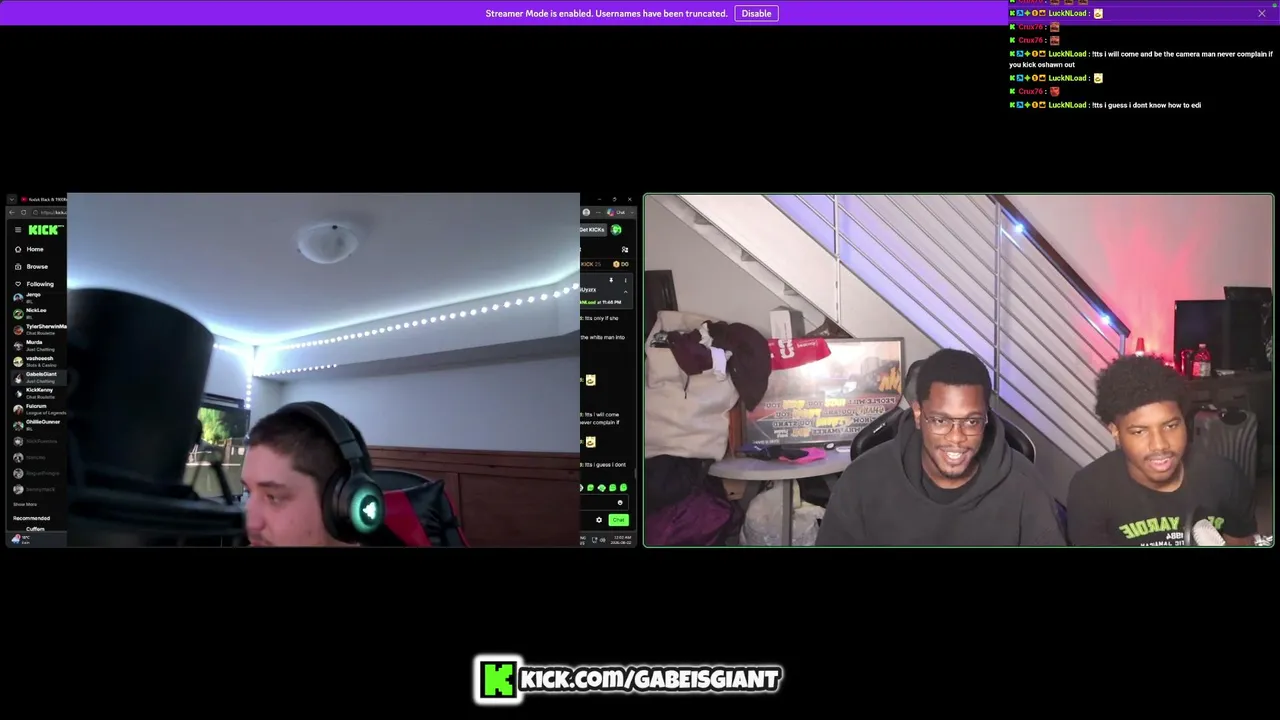This screenshot has width=1280, height=720.
Task: Open the Kick sidebar hamburger menu
Action: pos(18,230)
